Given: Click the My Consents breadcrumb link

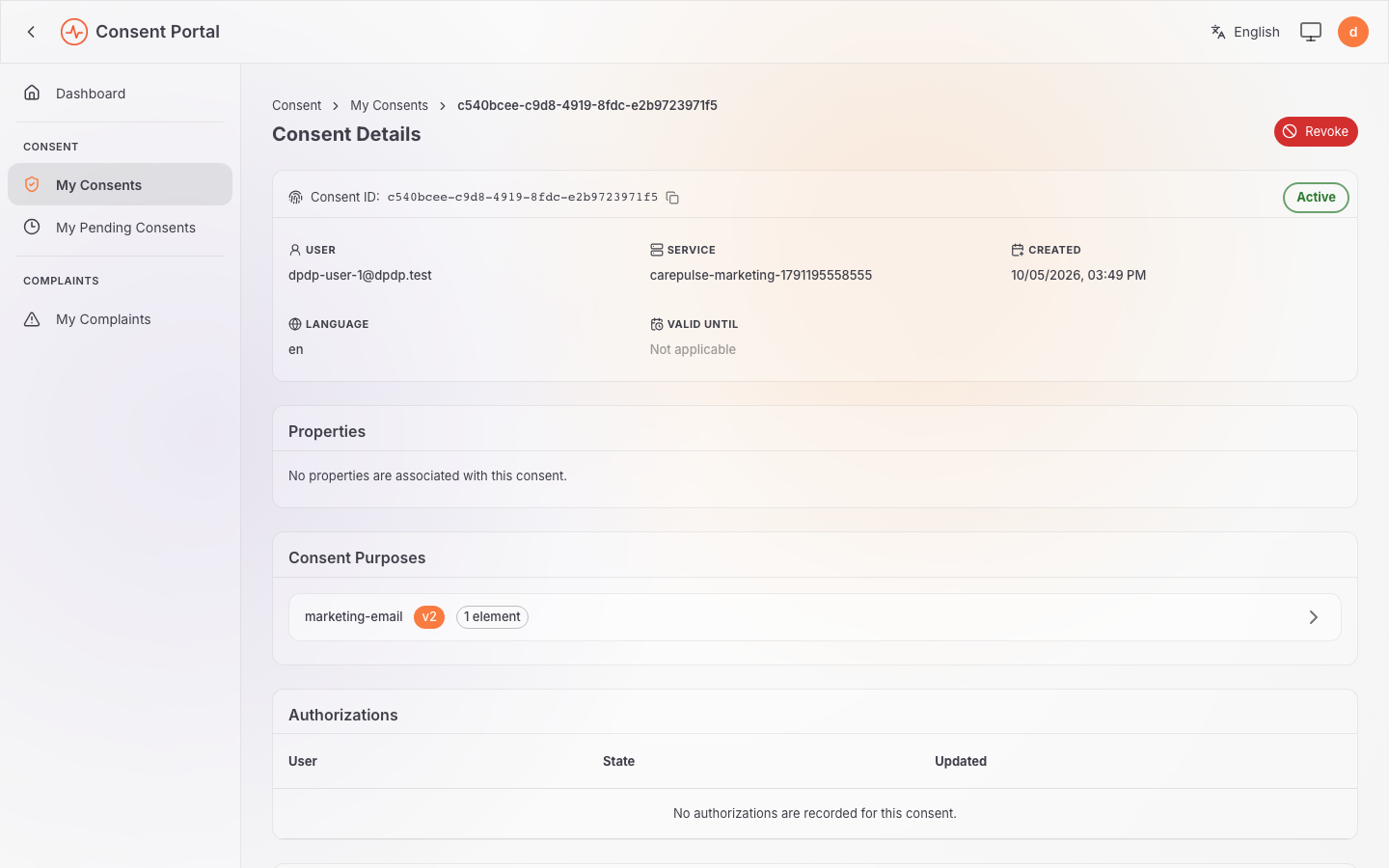Looking at the screenshot, I should point(389,105).
